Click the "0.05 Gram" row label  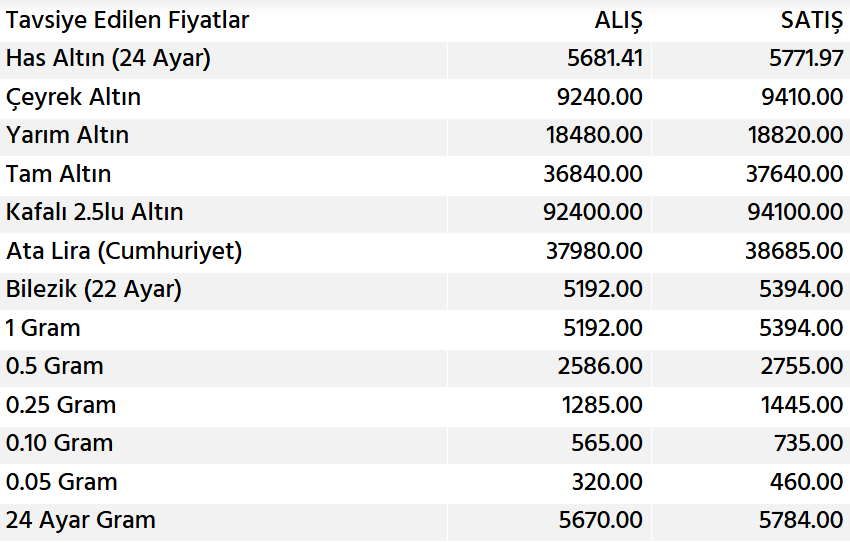pos(62,482)
